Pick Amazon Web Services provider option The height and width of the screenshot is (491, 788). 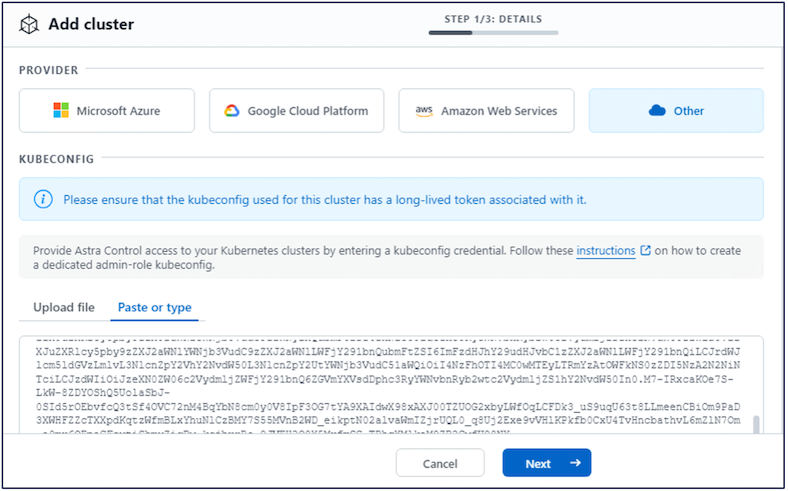[x=486, y=111]
